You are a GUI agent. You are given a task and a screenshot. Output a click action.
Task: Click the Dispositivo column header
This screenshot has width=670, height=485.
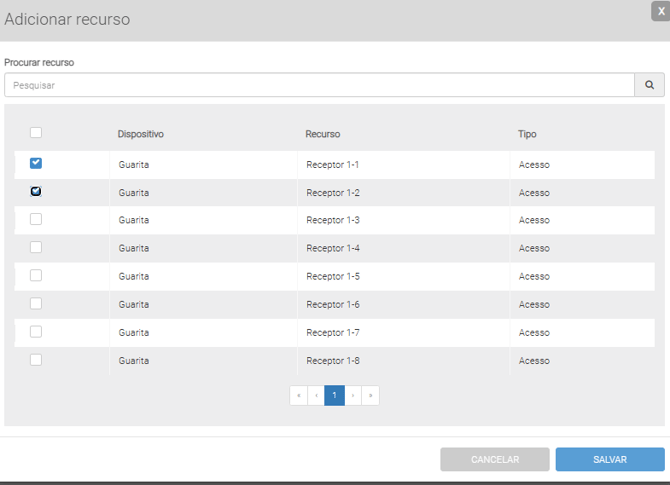(140, 134)
